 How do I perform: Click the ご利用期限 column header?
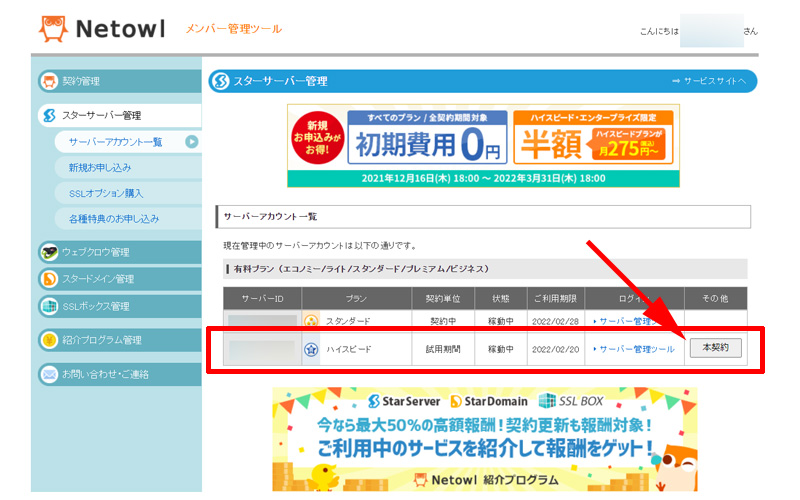point(556,298)
